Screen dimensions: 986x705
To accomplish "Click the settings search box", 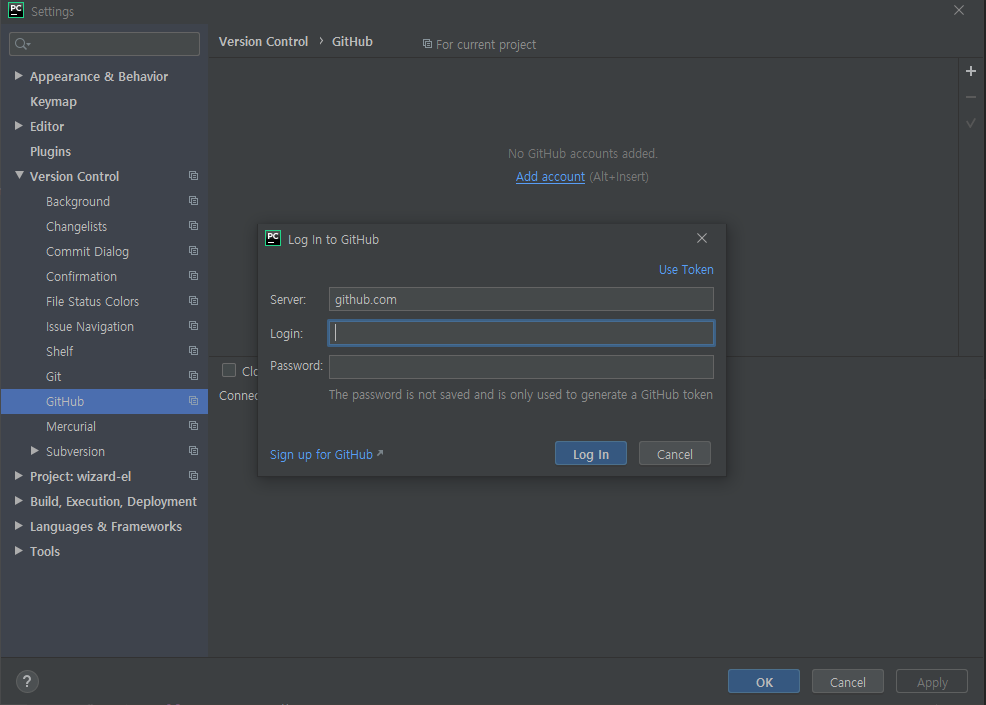I will [104, 43].
